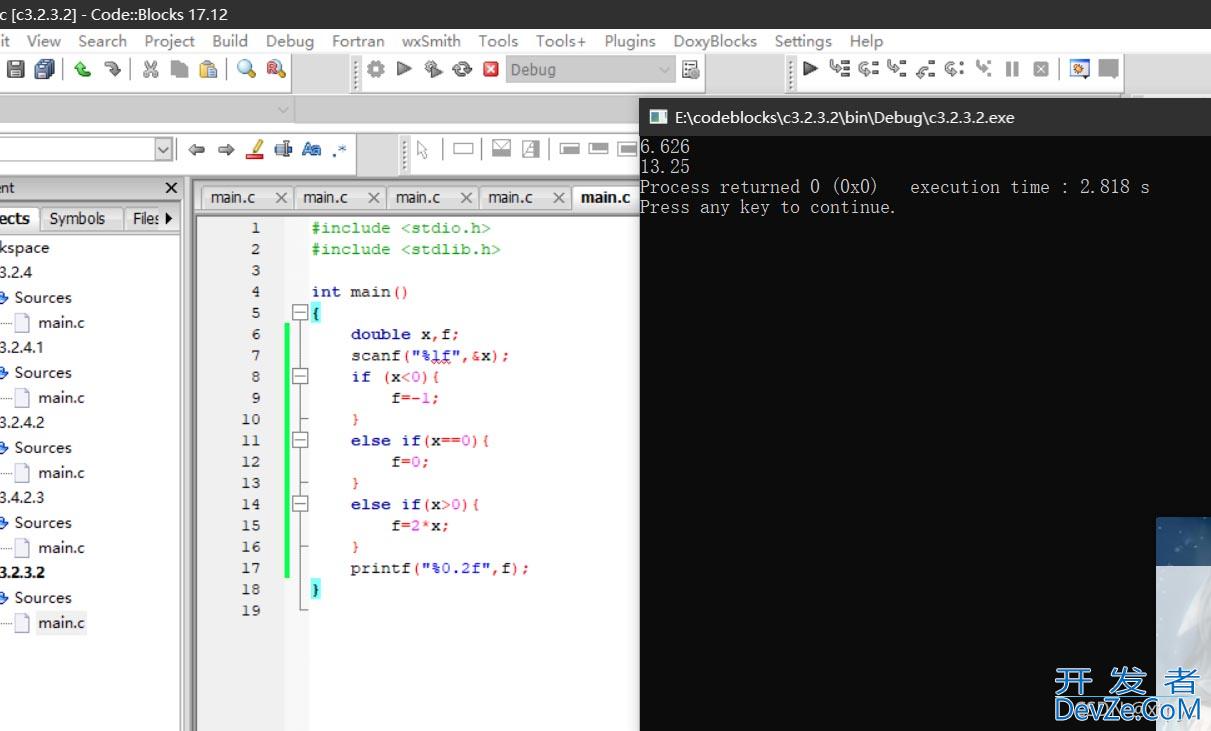
Task: Click the Save all files icon
Action: [x=44, y=69]
